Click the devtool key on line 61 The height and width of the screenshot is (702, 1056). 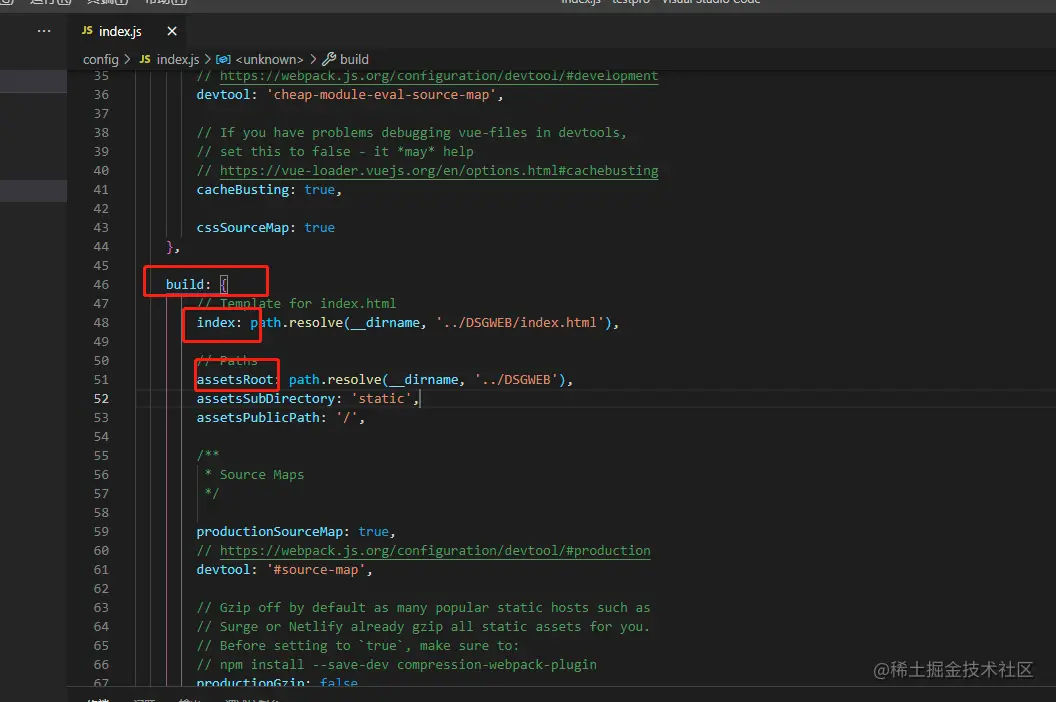(x=223, y=569)
